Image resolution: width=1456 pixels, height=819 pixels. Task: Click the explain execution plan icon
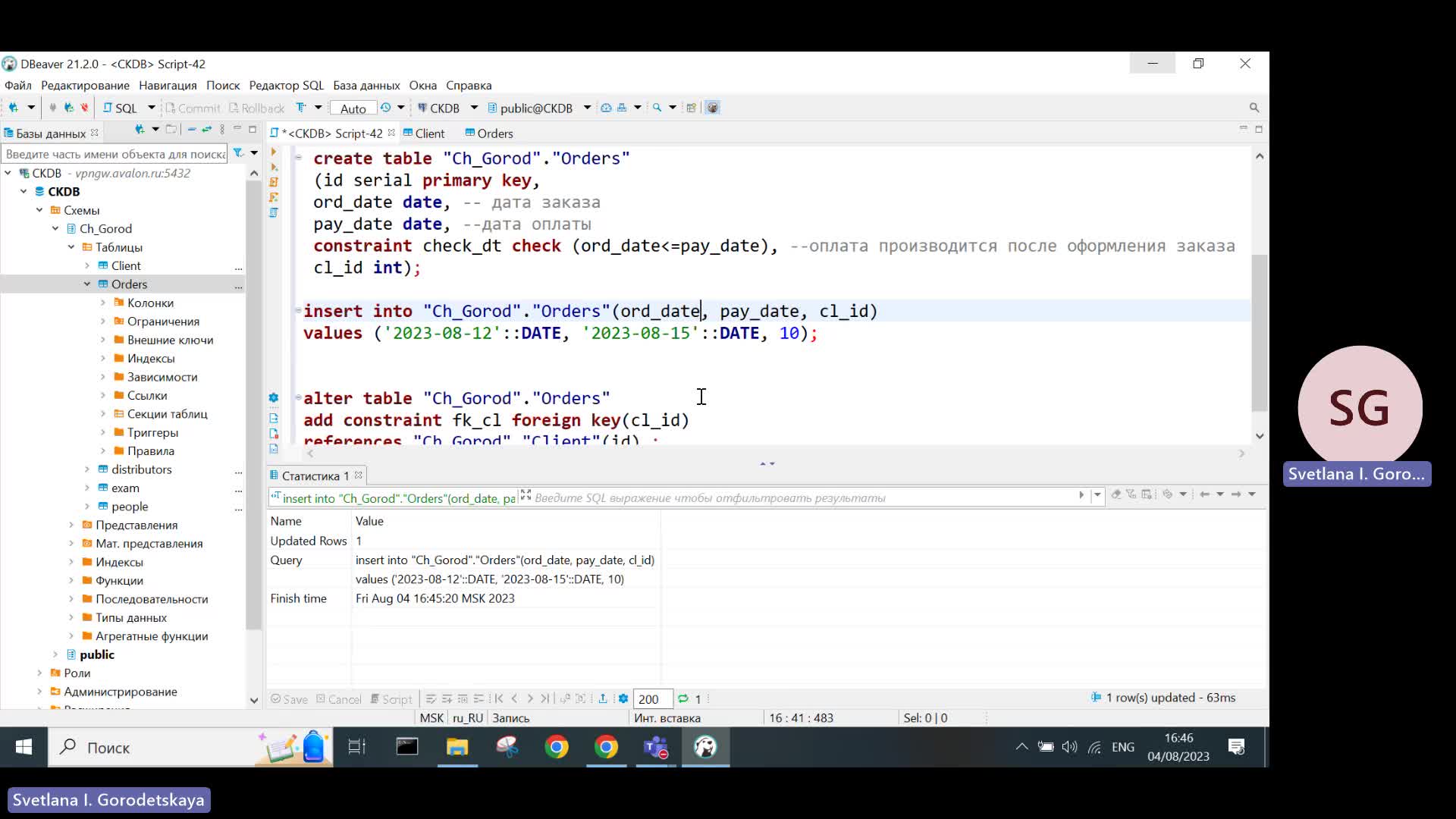point(274,212)
